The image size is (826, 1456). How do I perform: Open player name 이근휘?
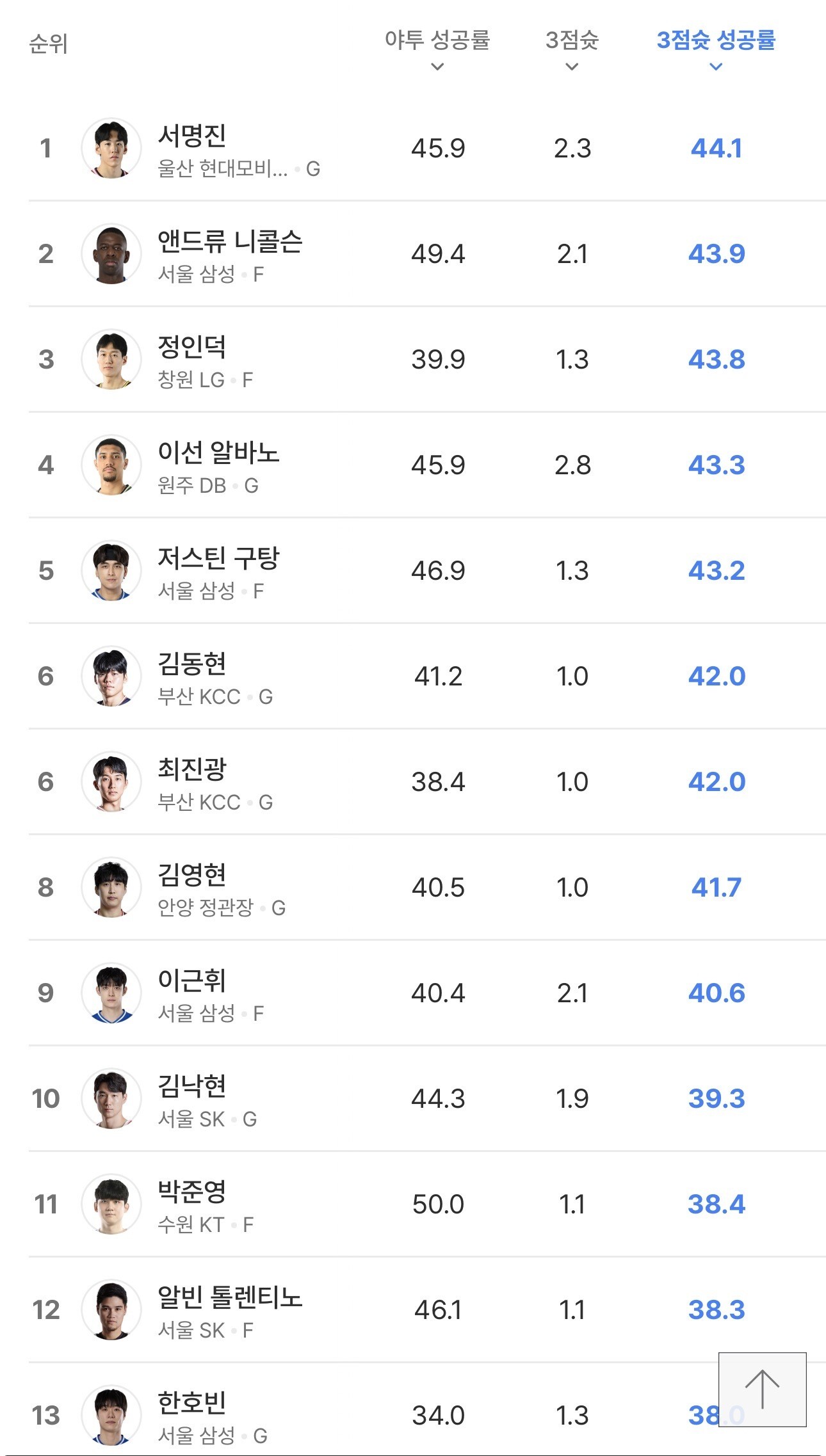point(192,980)
